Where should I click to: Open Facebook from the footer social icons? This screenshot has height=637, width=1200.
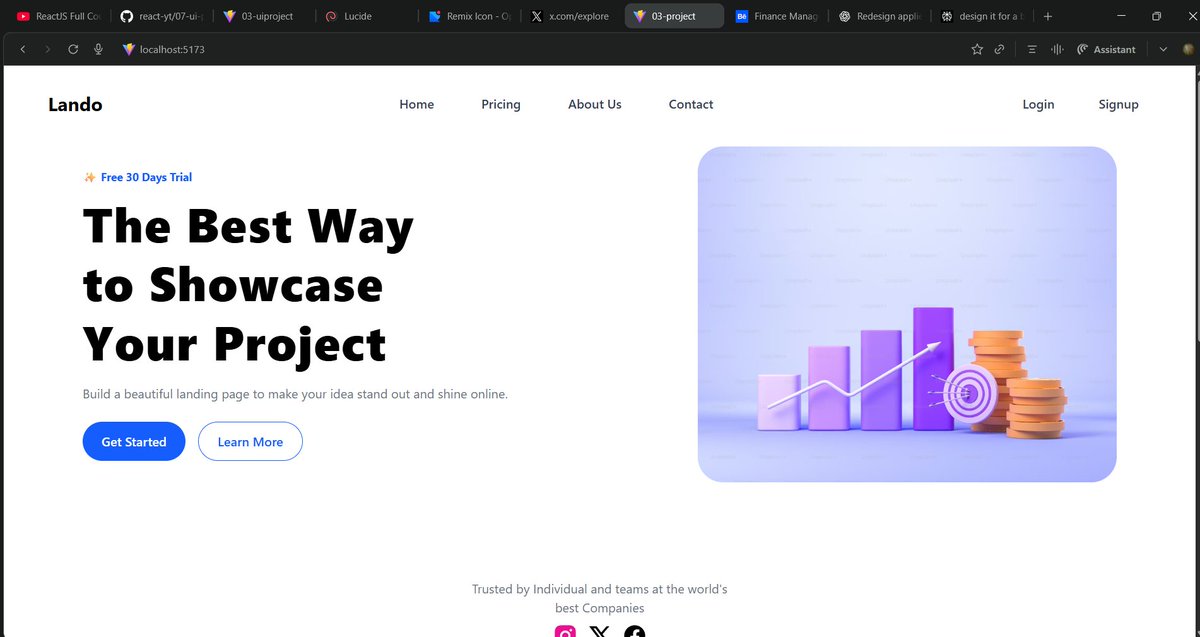[x=634, y=631]
